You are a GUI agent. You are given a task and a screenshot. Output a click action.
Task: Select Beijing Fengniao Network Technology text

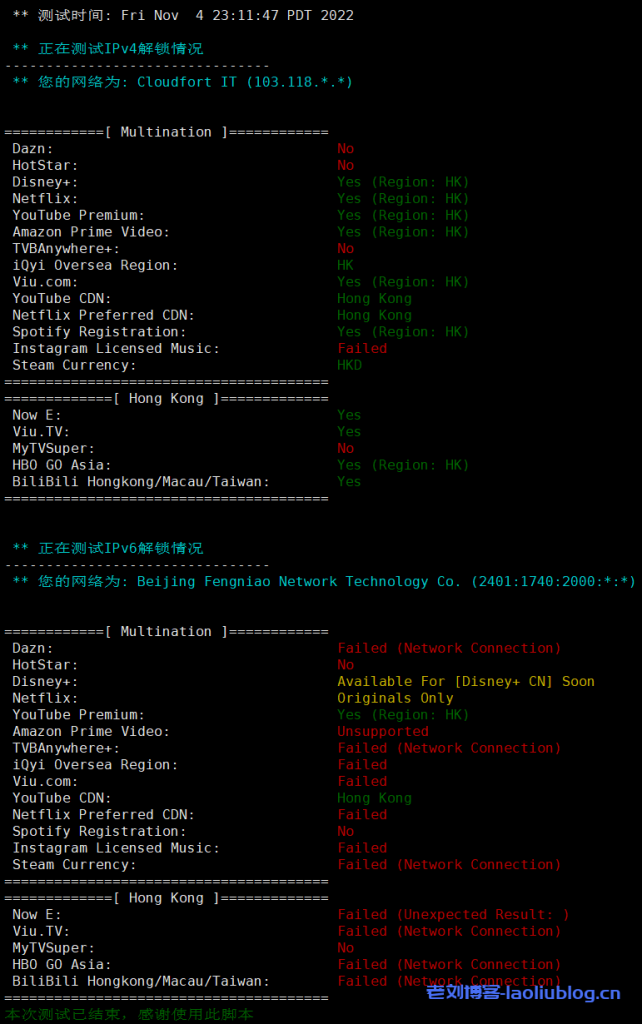pos(299,581)
